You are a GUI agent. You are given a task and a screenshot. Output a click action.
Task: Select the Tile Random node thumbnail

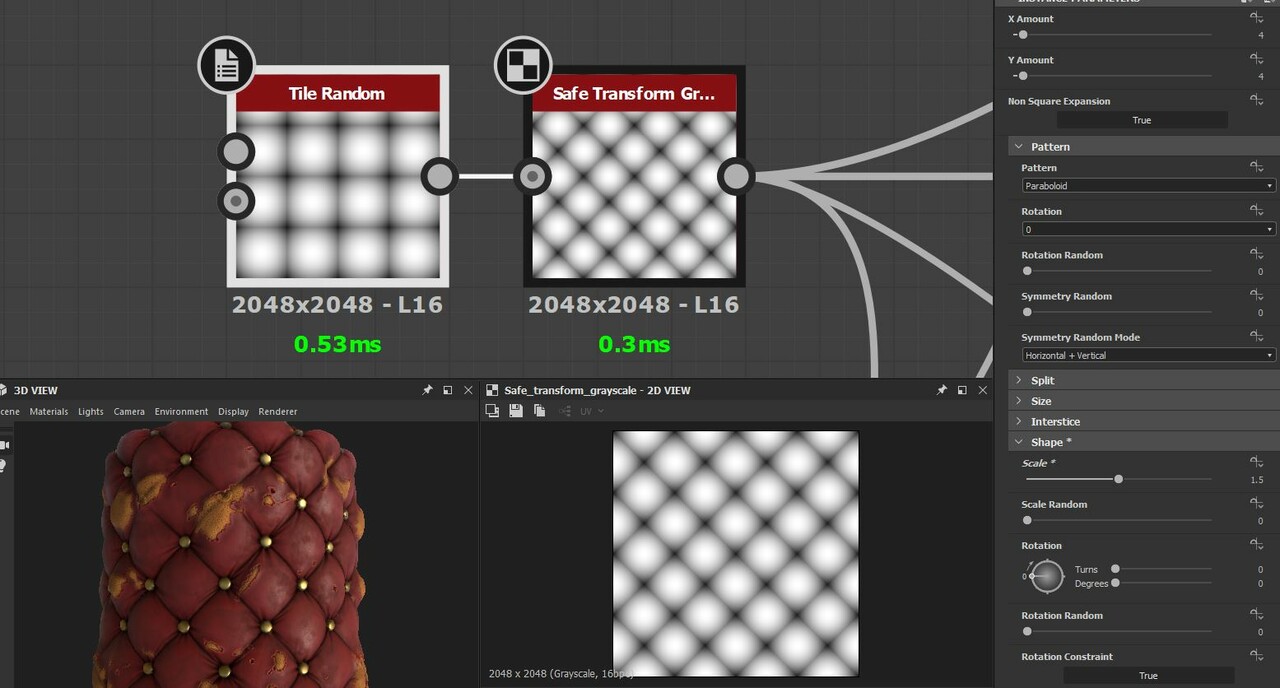[x=338, y=194]
